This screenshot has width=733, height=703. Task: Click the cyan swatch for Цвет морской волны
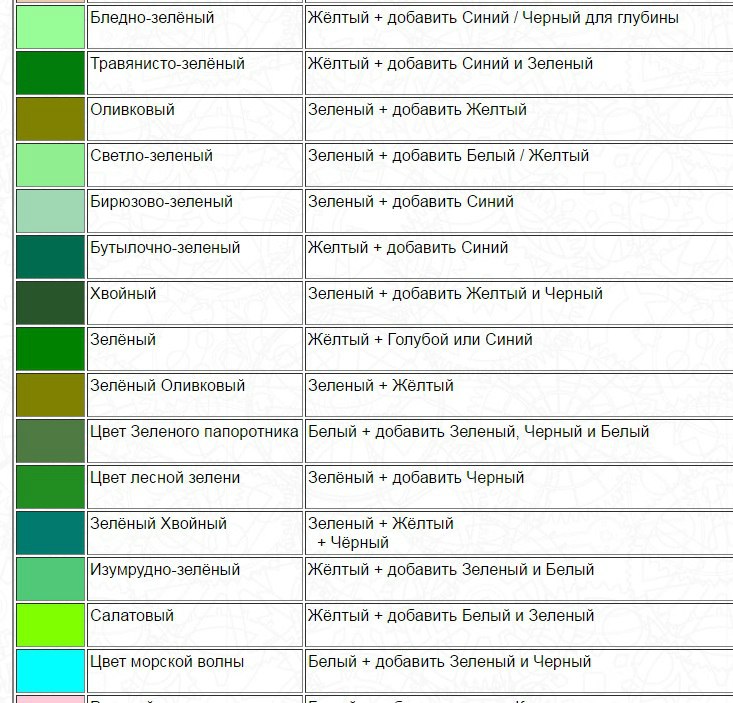pos(50,671)
